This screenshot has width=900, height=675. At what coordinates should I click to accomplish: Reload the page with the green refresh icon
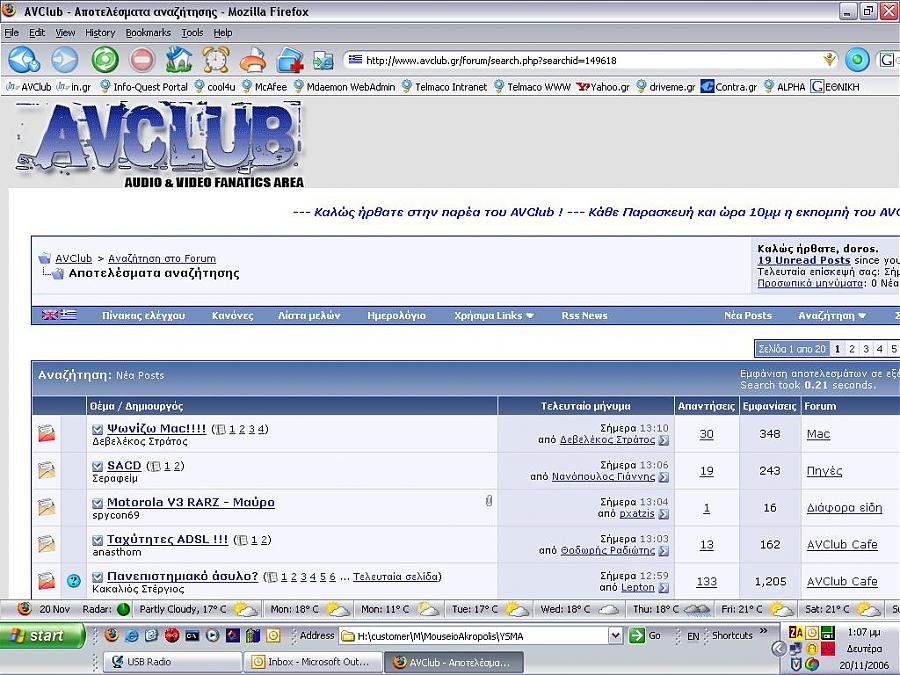tap(105, 59)
